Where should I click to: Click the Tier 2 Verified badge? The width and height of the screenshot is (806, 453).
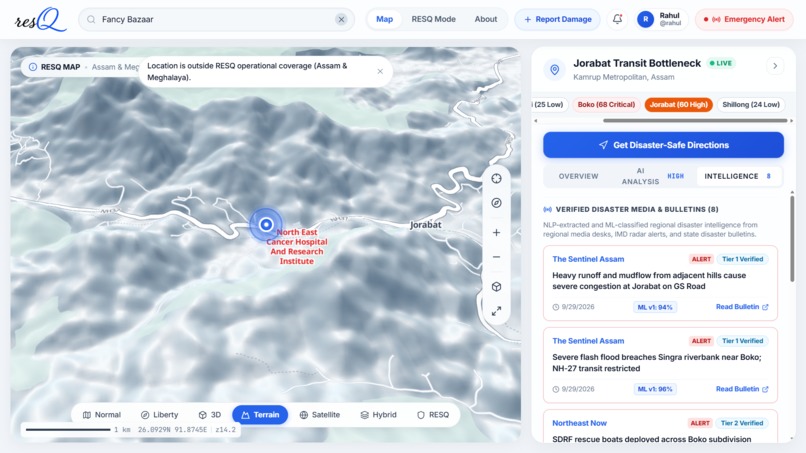pyautogui.click(x=741, y=423)
